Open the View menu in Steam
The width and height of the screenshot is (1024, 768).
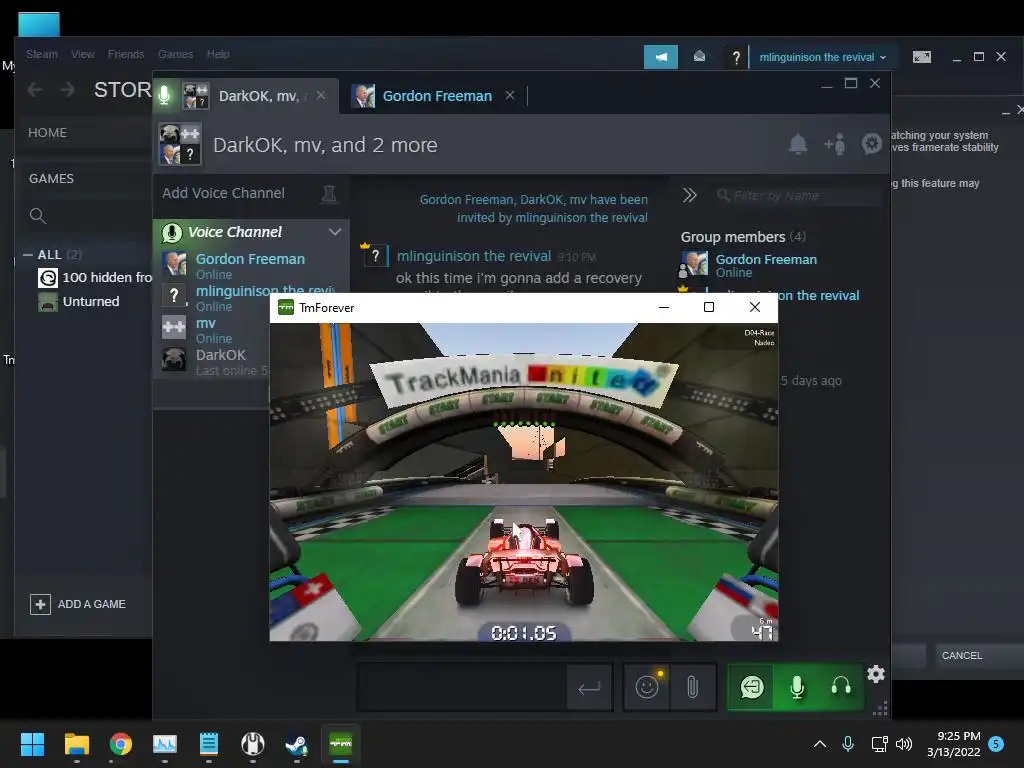tap(82, 54)
